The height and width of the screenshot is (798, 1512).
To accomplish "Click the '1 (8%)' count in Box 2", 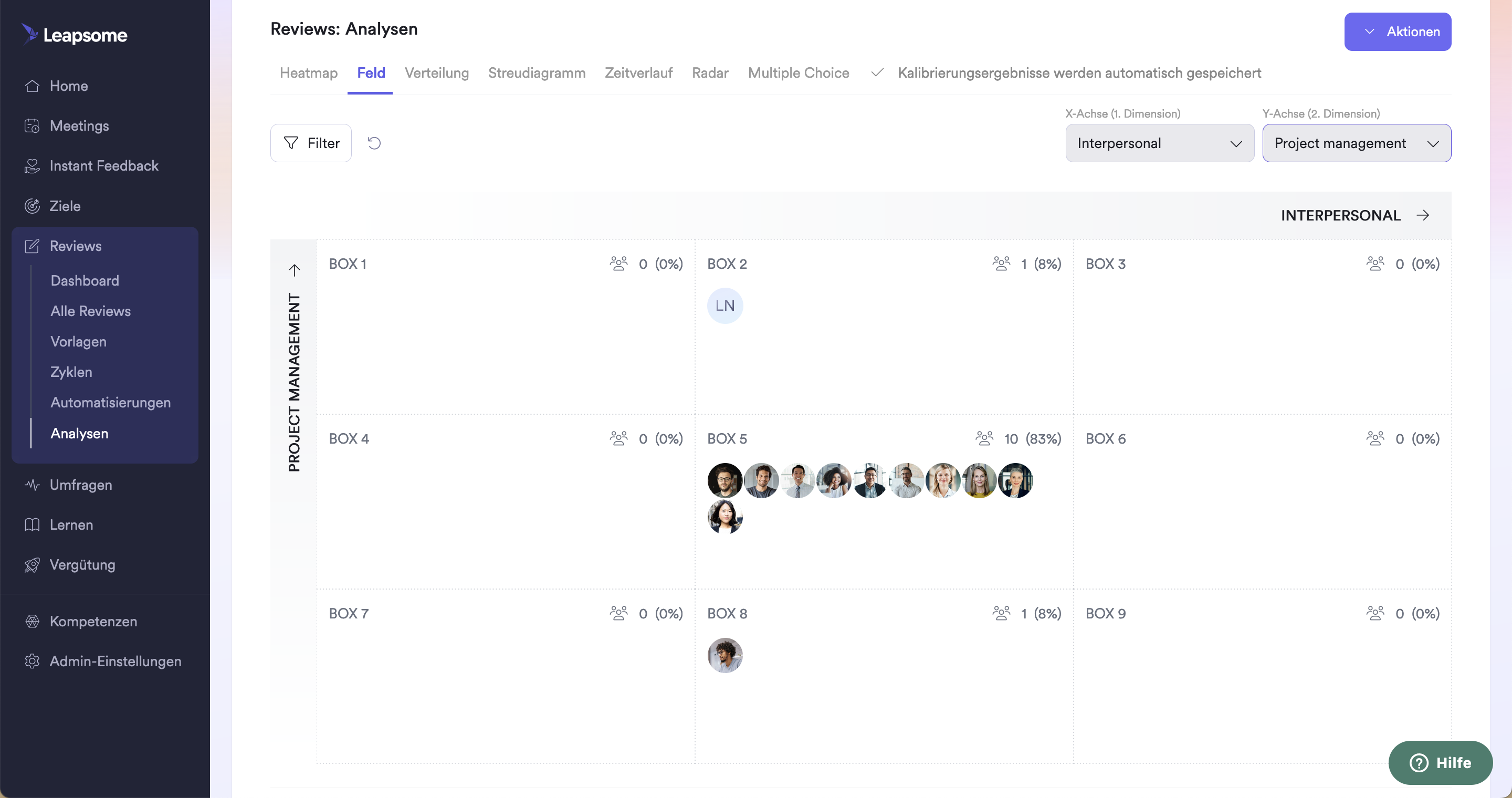I will tap(1041, 264).
